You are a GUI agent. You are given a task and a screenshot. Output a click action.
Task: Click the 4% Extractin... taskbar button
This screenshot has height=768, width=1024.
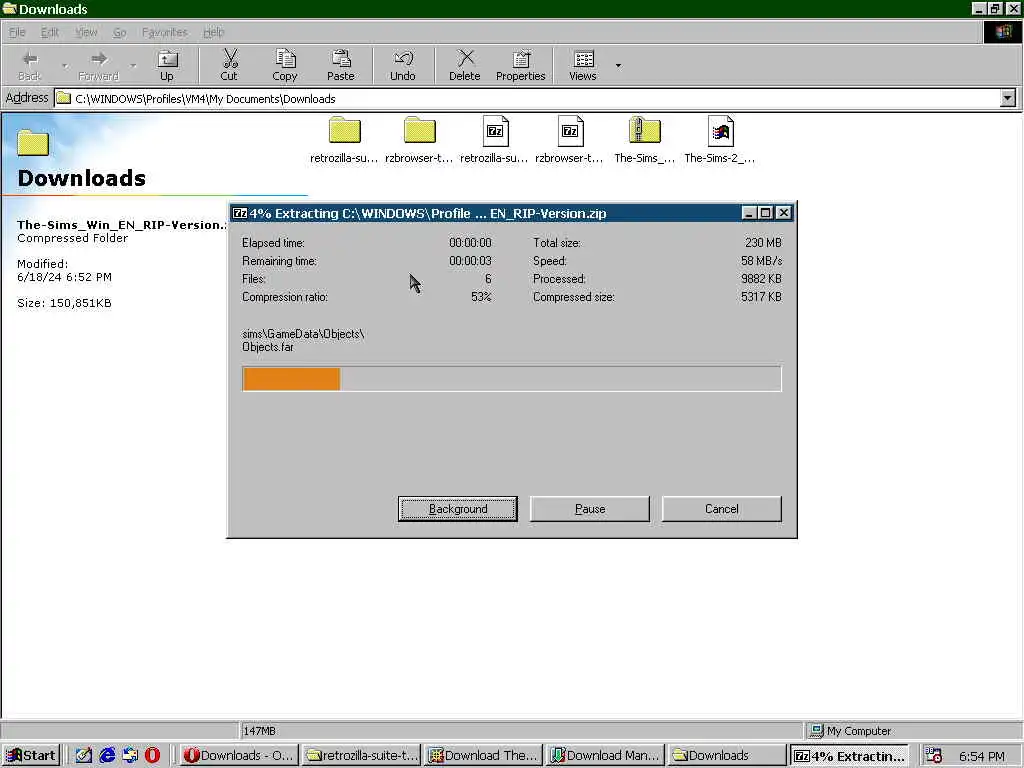tap(849, 756)
